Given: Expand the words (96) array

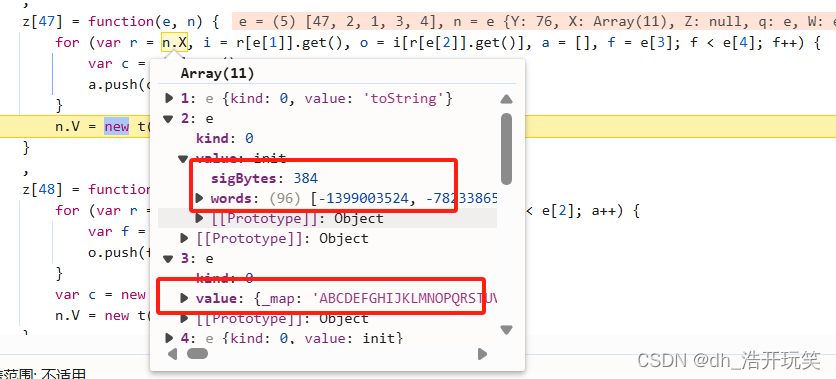Looking at the screenshot, I should (199, 199).
